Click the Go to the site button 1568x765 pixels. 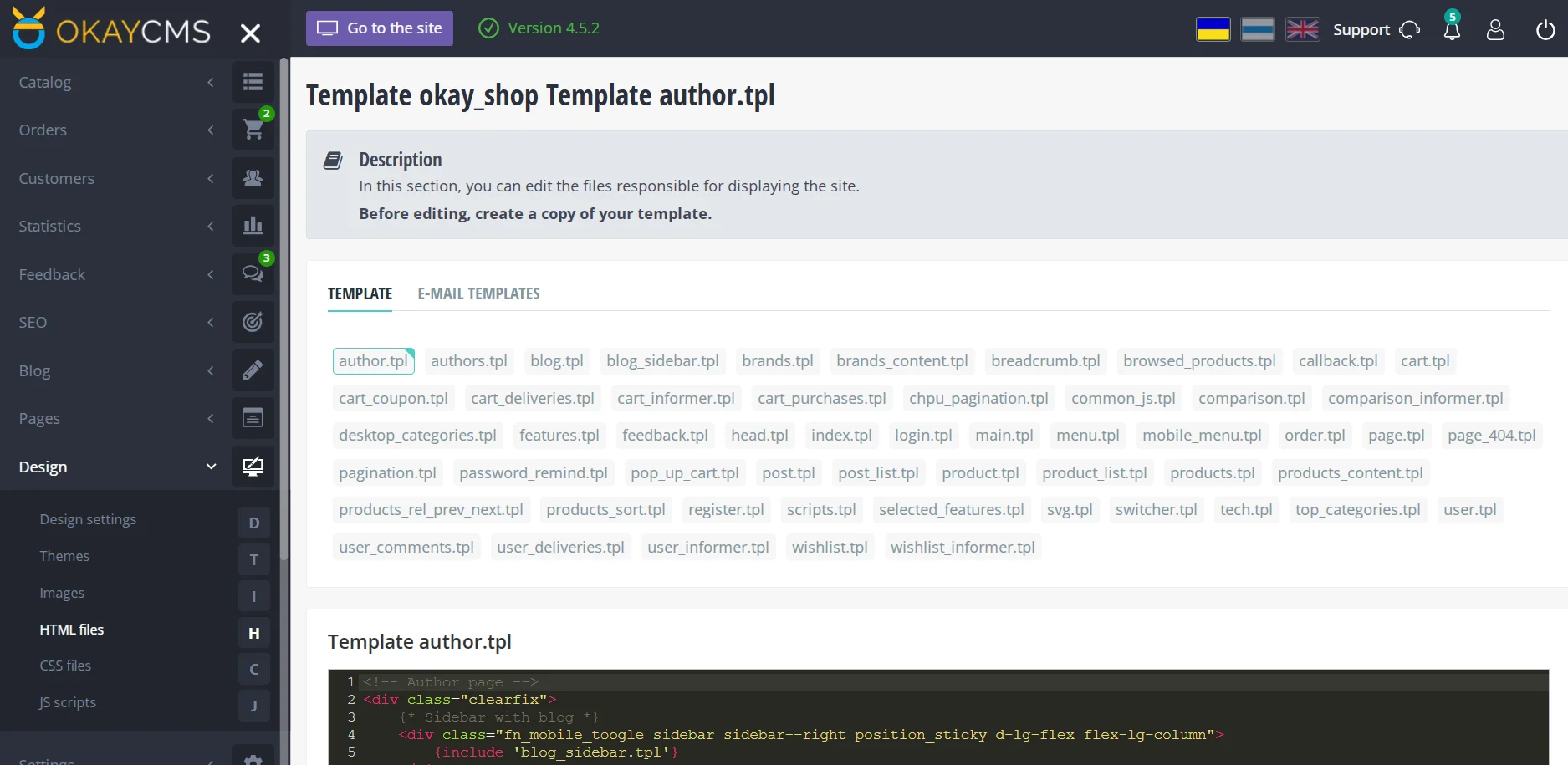point(379,28)
